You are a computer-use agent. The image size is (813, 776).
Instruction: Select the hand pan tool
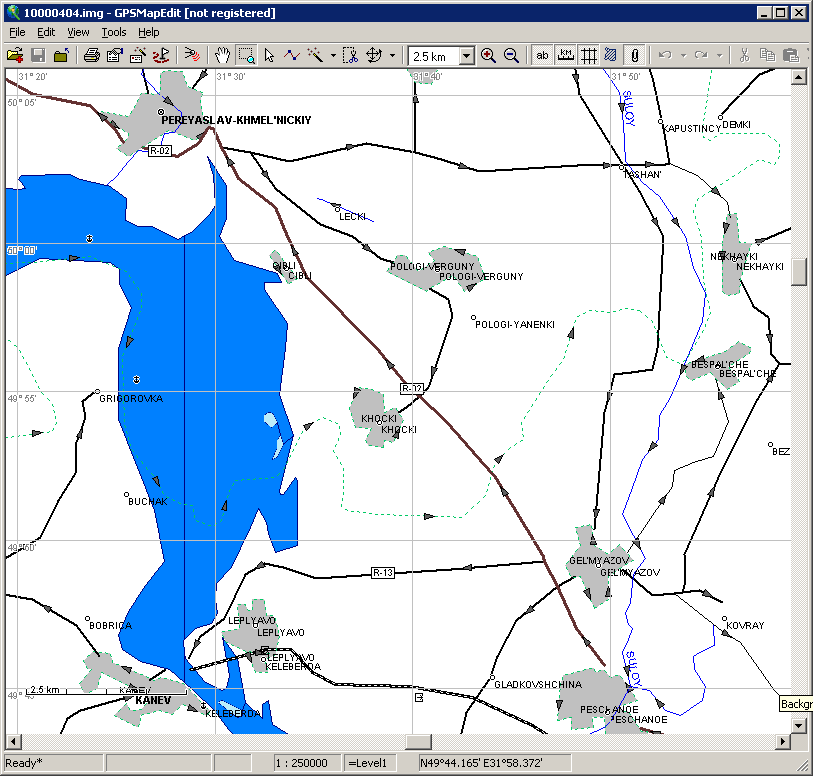point(223,55)
